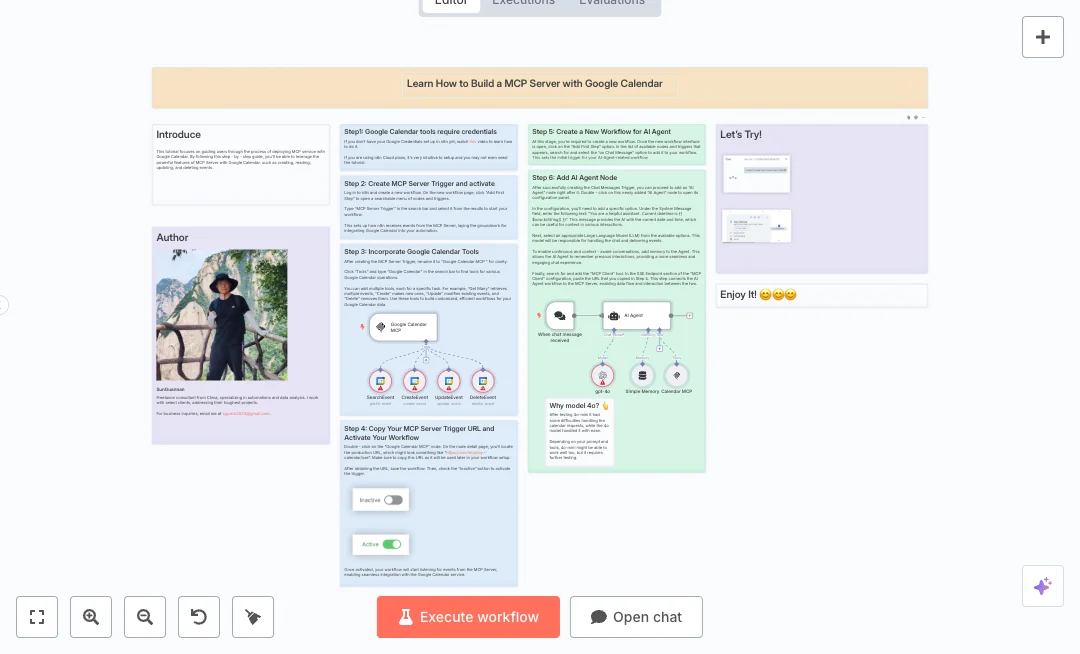Open the add node plus button
This screenshot has height=654, width=1080.
click(1043, 37)
